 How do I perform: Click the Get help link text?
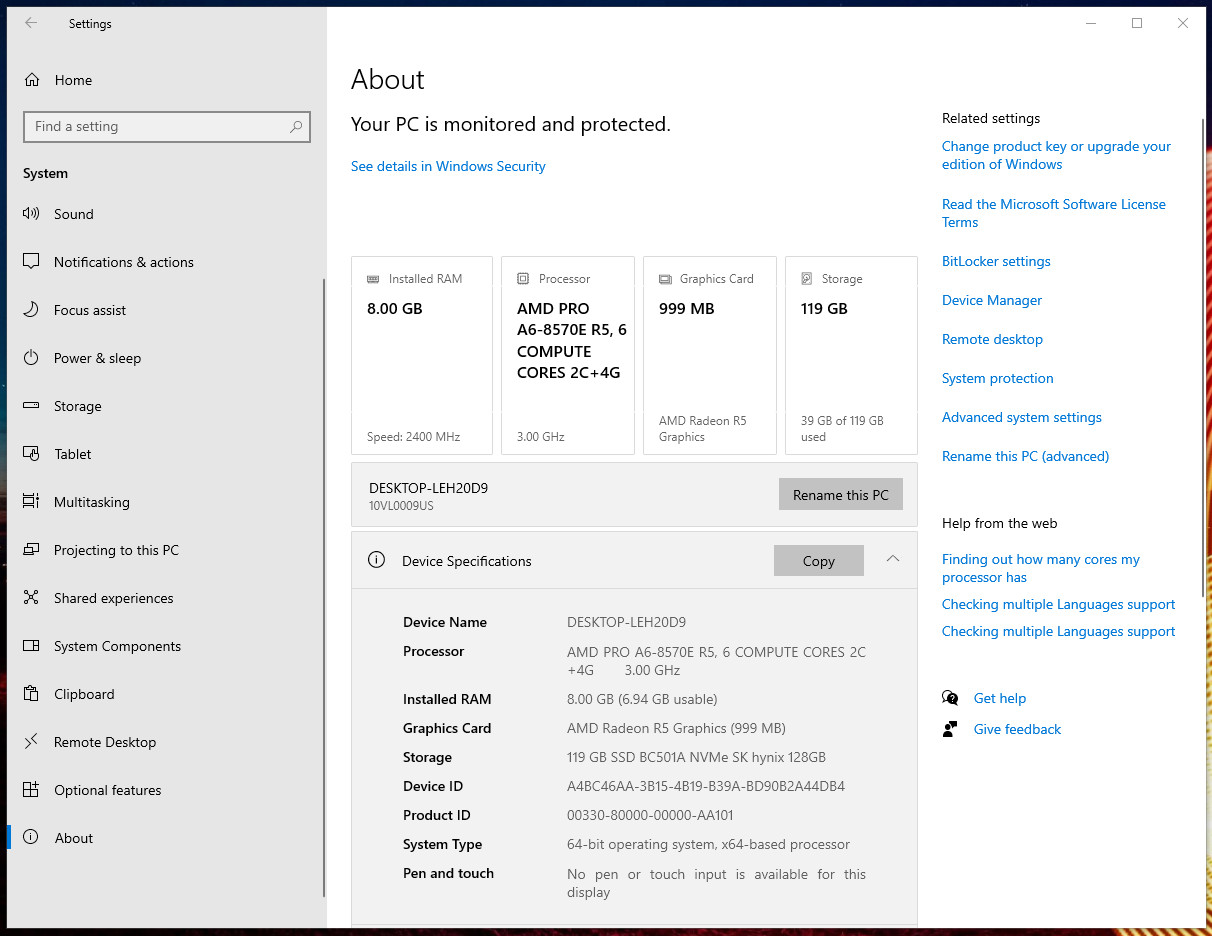pos(1000,698)
